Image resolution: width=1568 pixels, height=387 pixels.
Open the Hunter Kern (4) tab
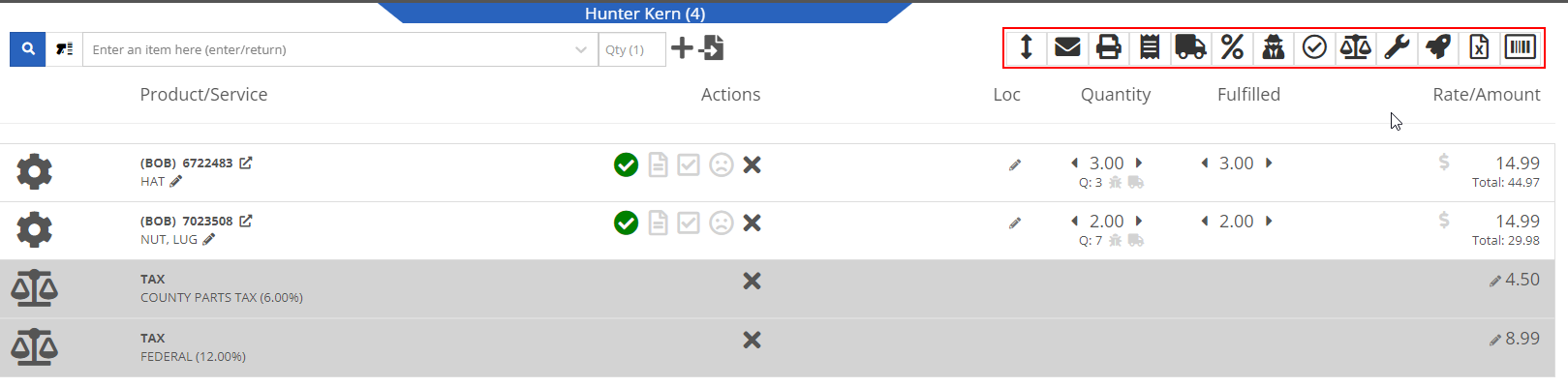pos(645,13)
